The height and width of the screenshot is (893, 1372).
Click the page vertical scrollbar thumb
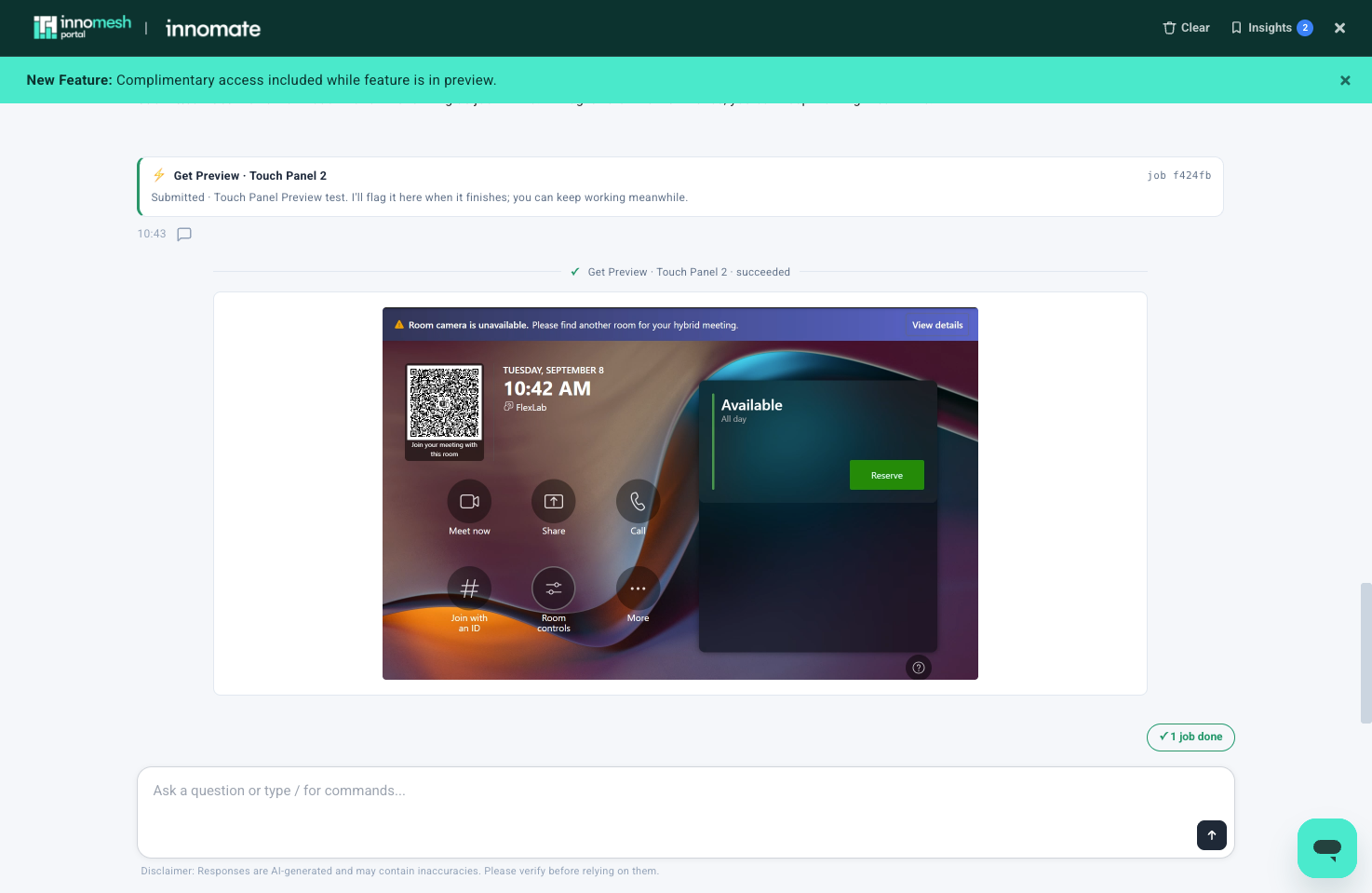tap(1365, 653)
